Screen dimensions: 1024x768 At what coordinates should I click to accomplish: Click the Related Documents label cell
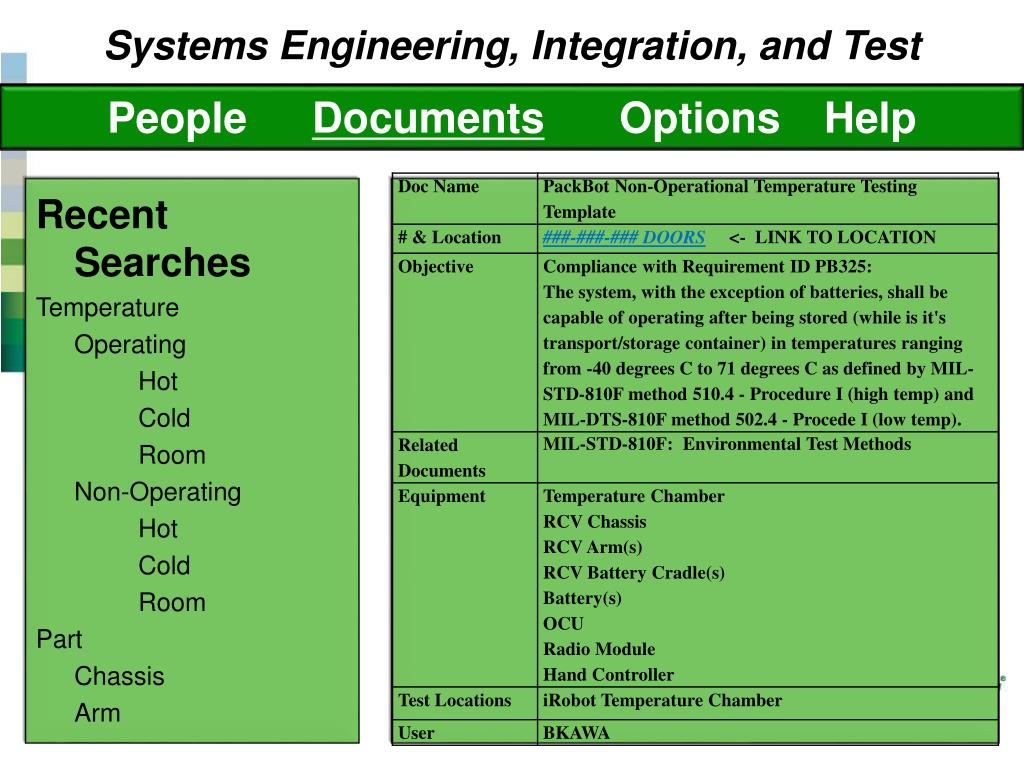pos(464,457)
